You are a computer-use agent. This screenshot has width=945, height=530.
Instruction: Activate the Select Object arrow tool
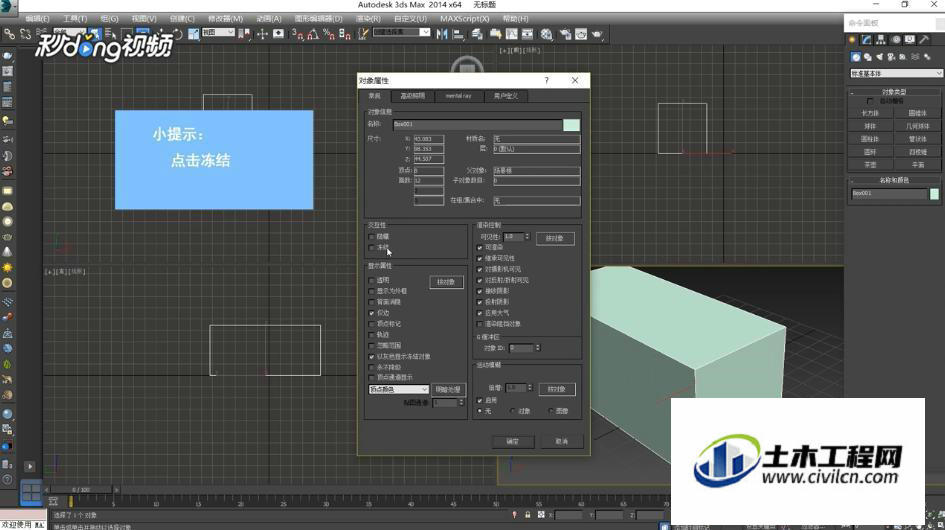tap(95, 34)
